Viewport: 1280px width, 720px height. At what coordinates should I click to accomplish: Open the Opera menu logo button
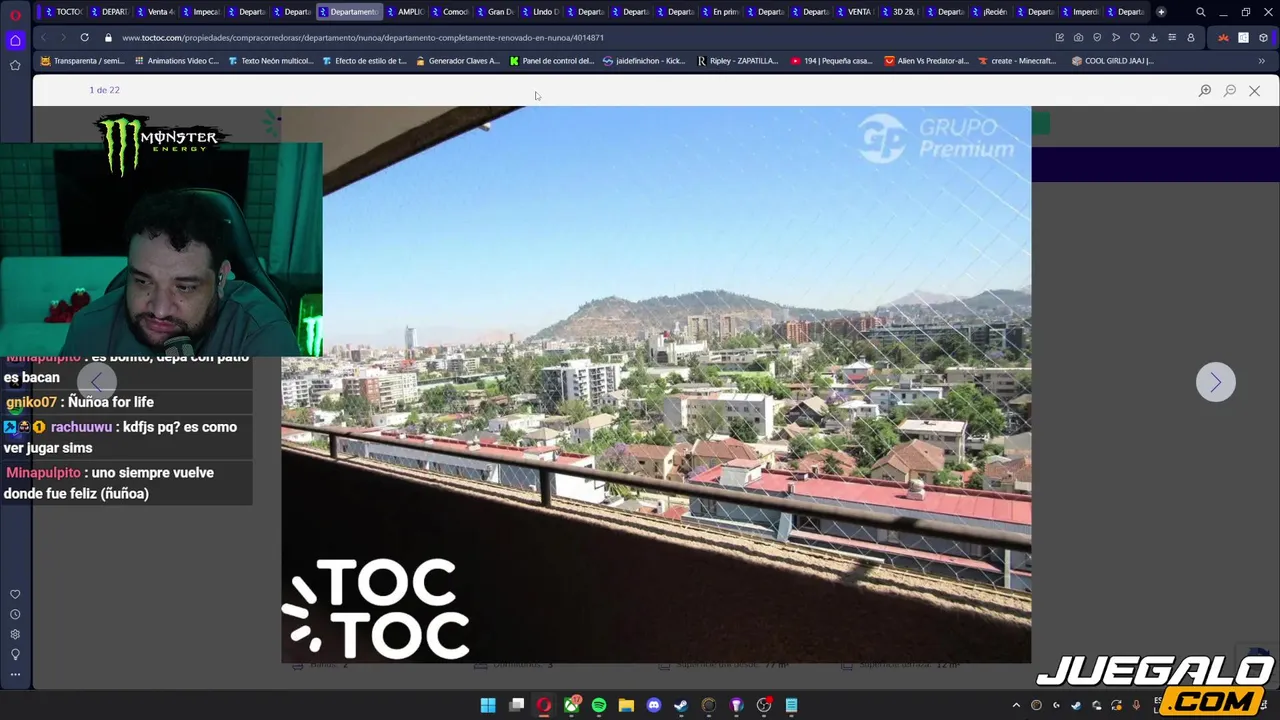click(15, 14)
